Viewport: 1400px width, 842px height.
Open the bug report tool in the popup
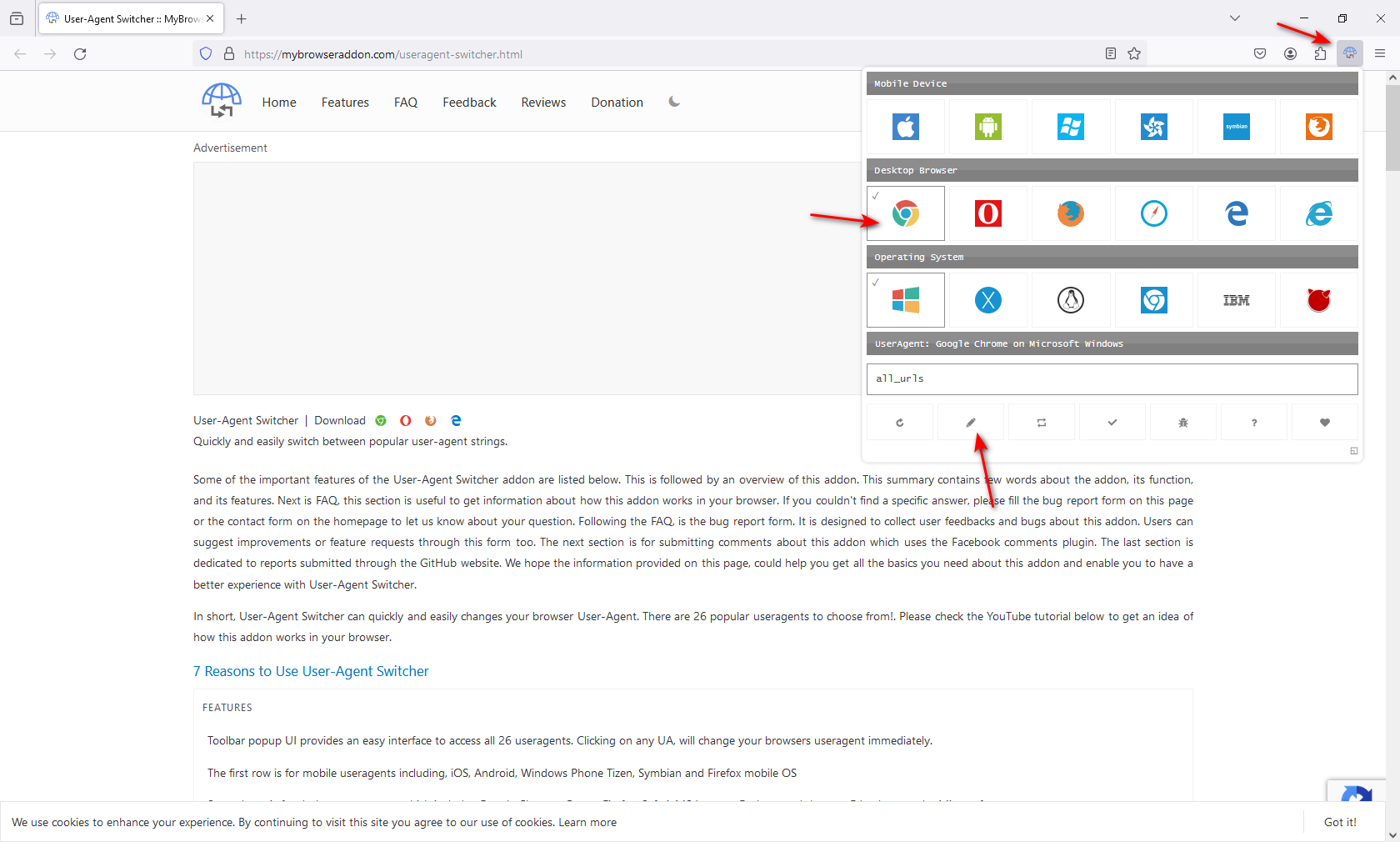(1182, 422)
